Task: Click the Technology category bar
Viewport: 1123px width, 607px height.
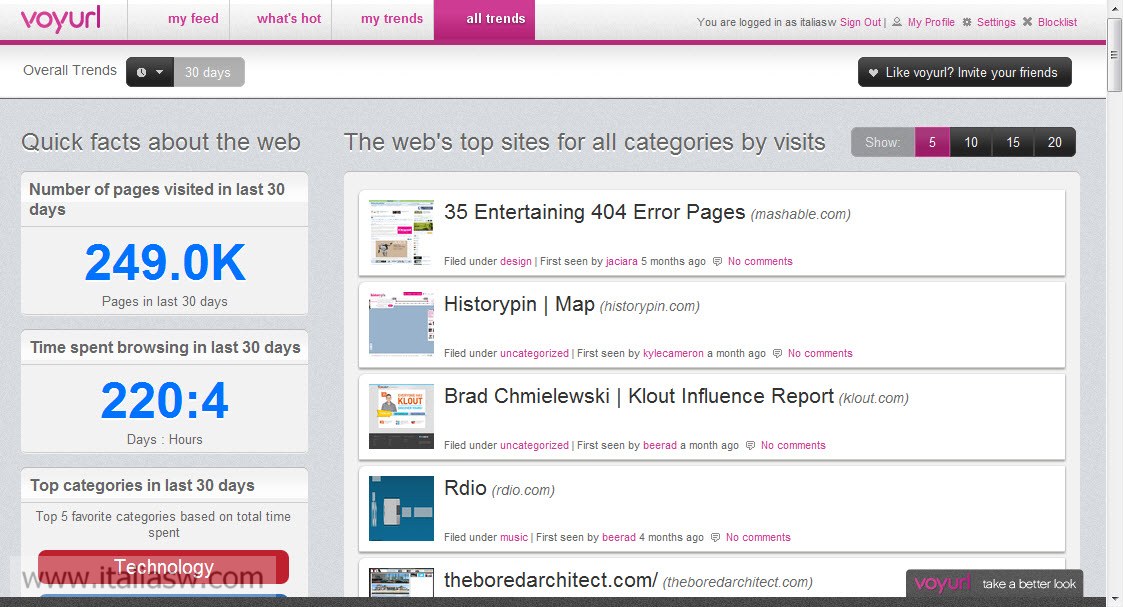Action: click(x=163, y=567)
